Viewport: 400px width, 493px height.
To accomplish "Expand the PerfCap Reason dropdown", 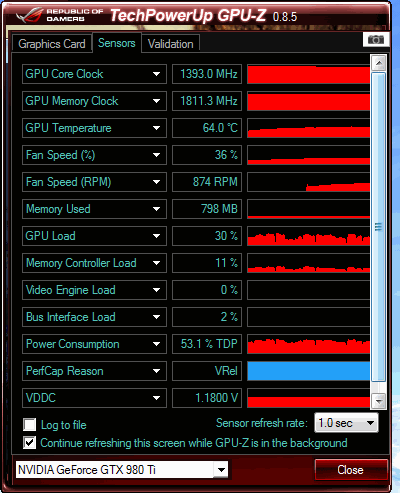I will click(x=156, y=371).
